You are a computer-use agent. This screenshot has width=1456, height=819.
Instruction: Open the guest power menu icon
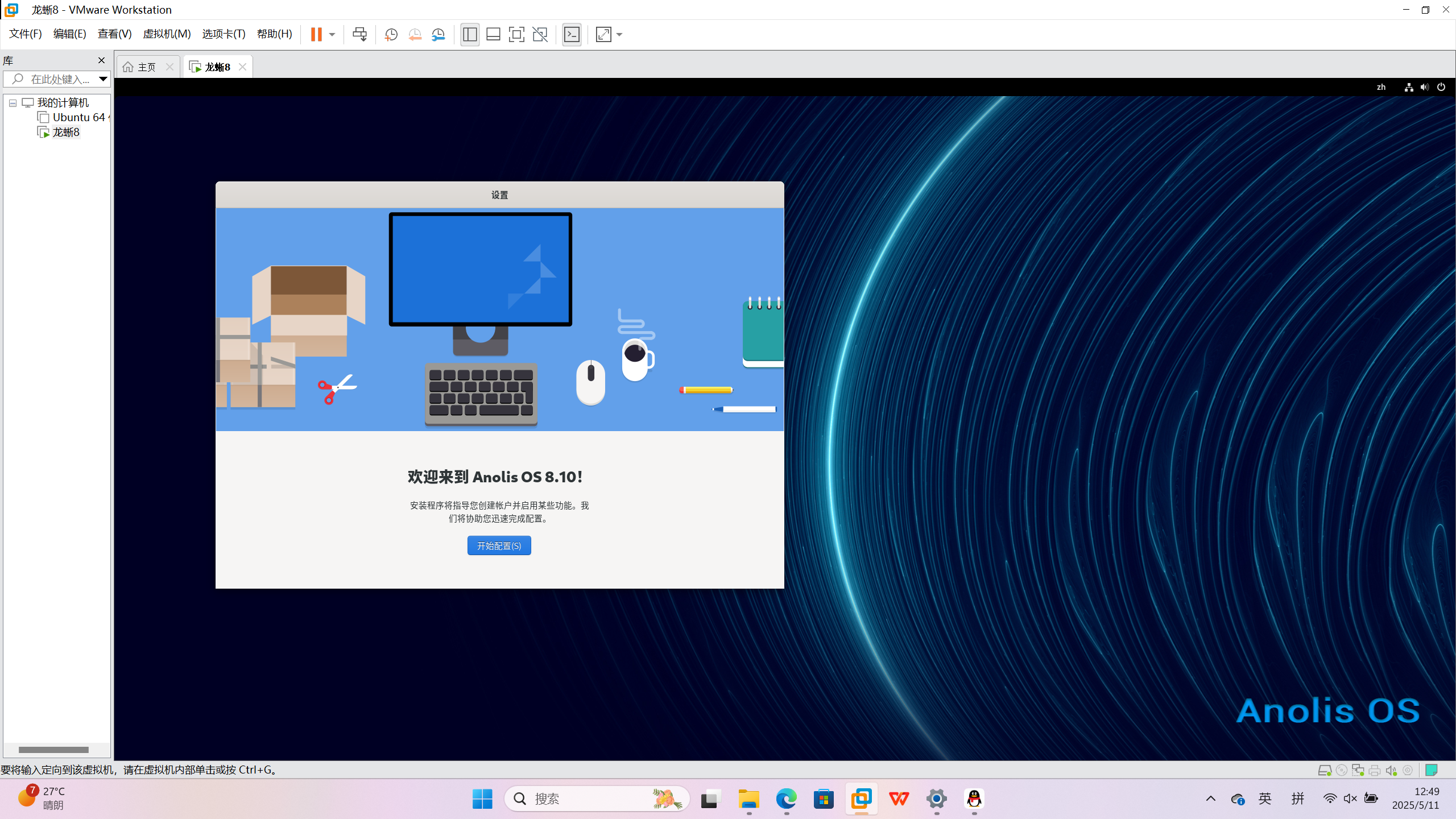1441,87
